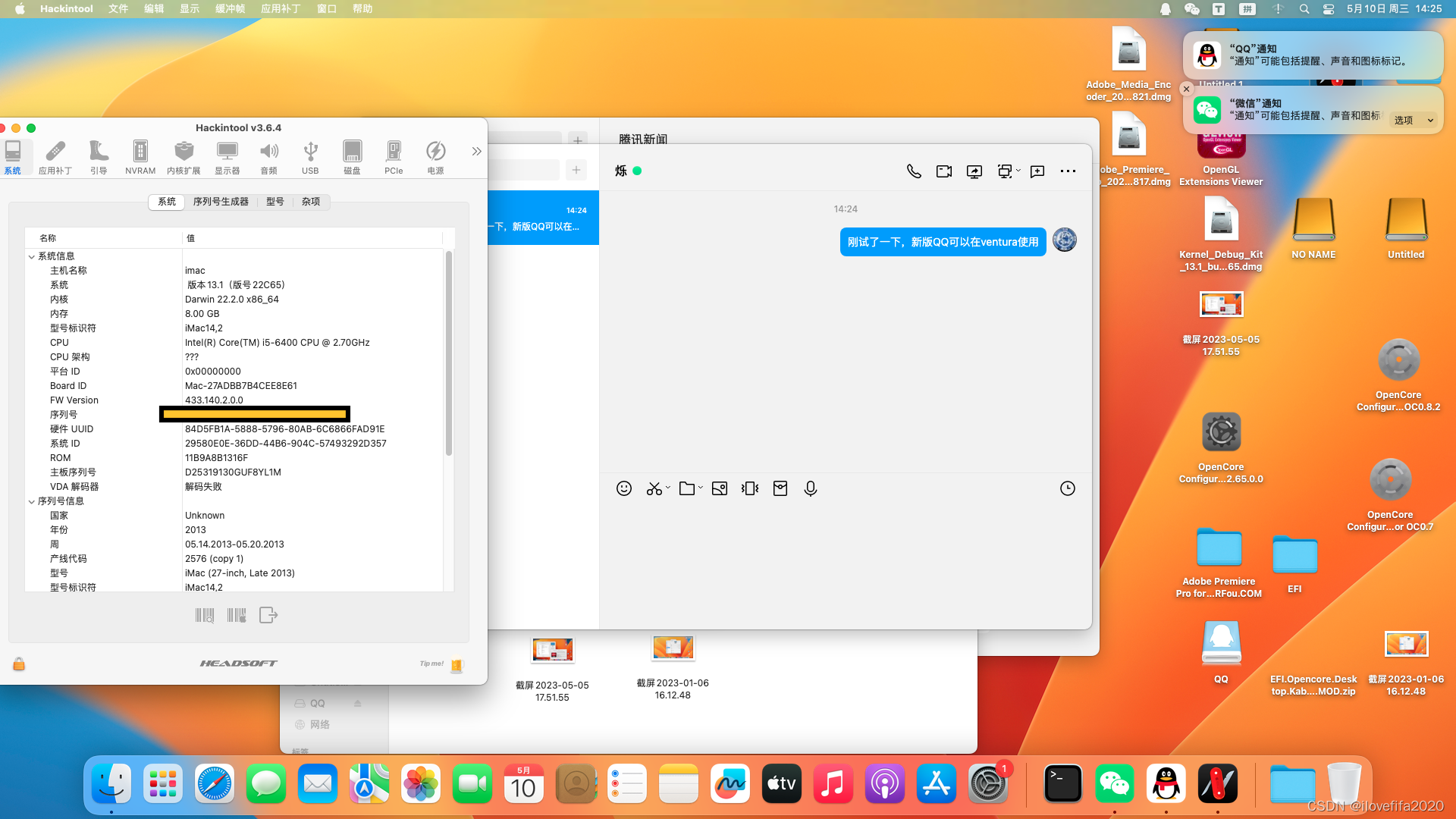Image resolution: width=1456 pixels, height=819 pixels.
Task: Open the NVRAM section in Hackintool
Action: pyautogui.click(x=140, y=157)
